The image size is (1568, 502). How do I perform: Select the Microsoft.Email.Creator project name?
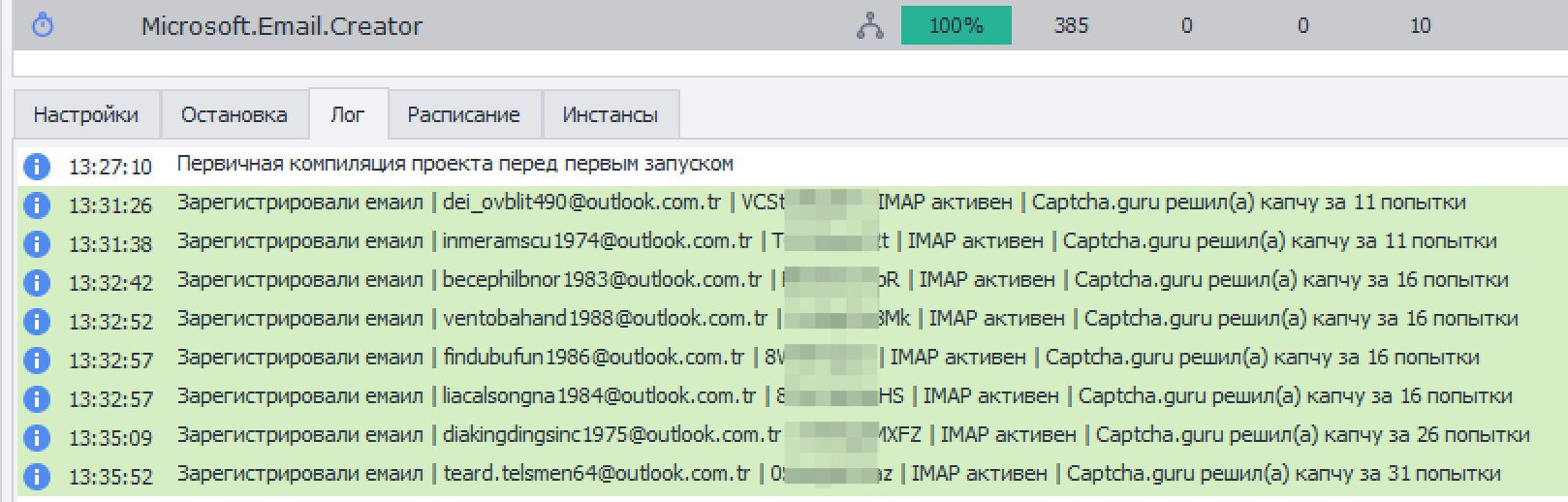coord(281,26)
